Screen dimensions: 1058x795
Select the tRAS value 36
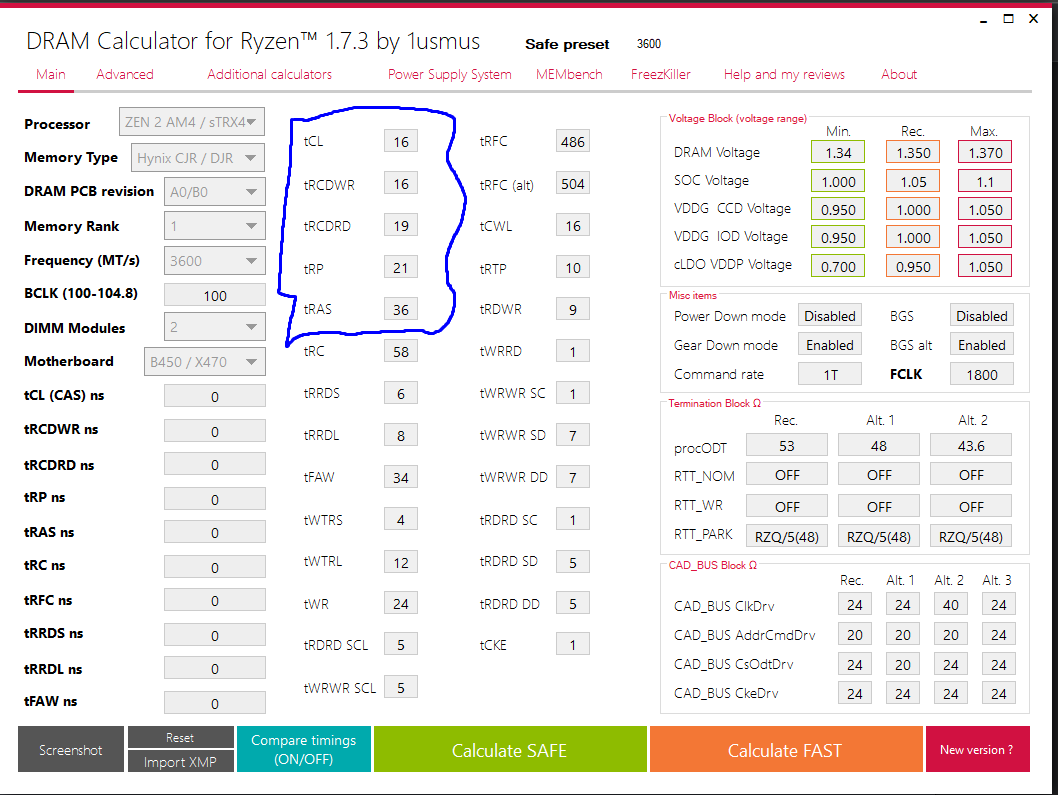[x=401, y=310]
